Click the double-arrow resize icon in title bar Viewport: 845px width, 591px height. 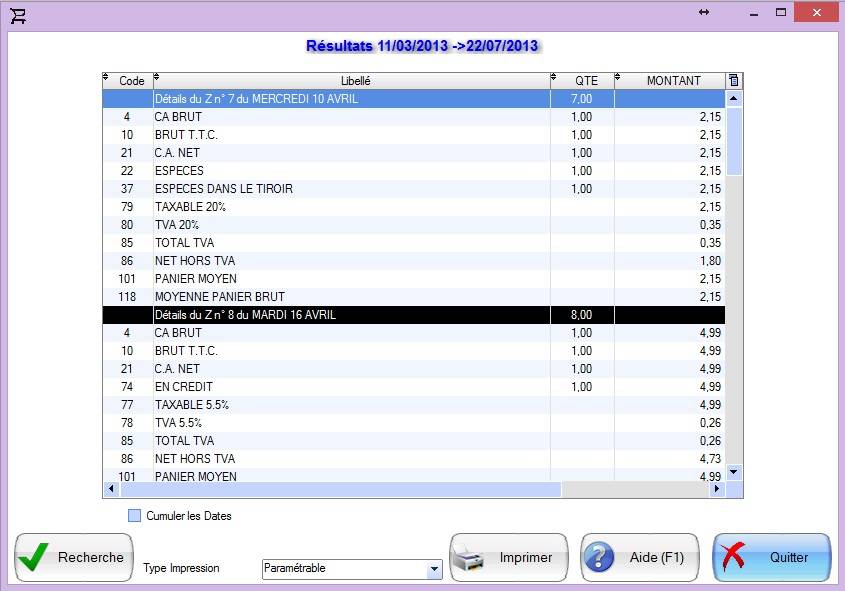[x=704, y=12]
